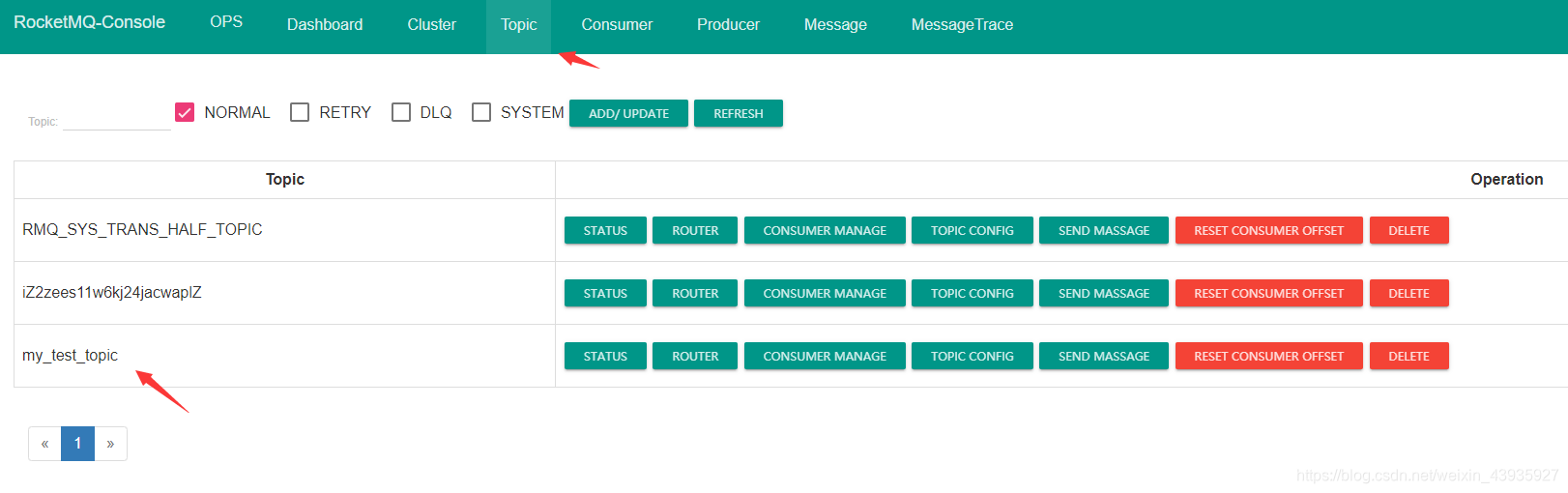Open ROUTER for iZ2zees11w6kj24jacwaplZ

695,293
